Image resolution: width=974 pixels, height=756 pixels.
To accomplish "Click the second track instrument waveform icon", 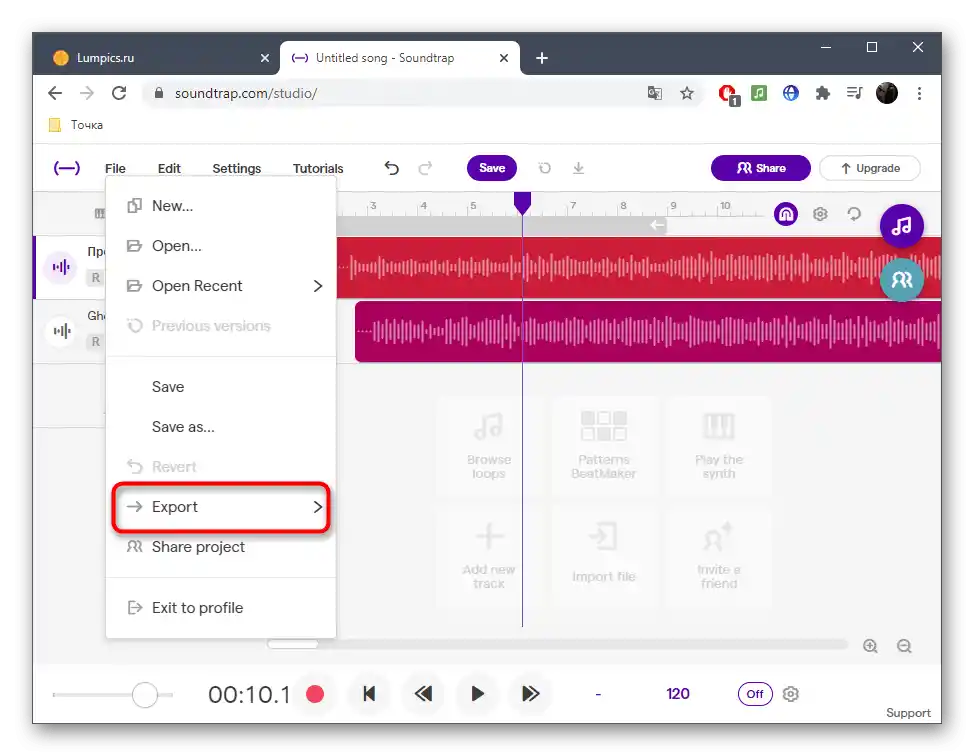I will tap(61, 331).
